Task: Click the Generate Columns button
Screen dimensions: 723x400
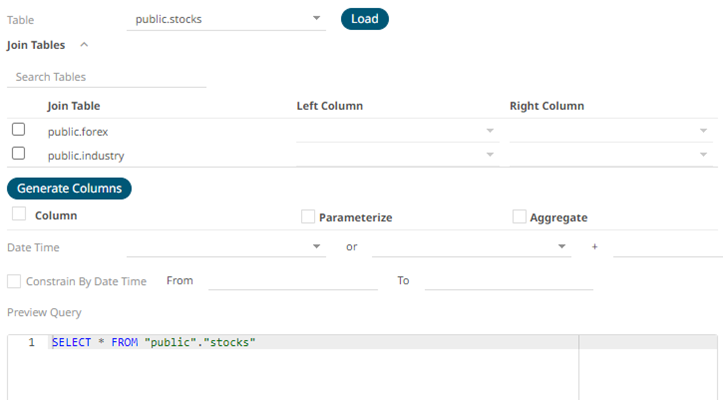Action: 69,188
